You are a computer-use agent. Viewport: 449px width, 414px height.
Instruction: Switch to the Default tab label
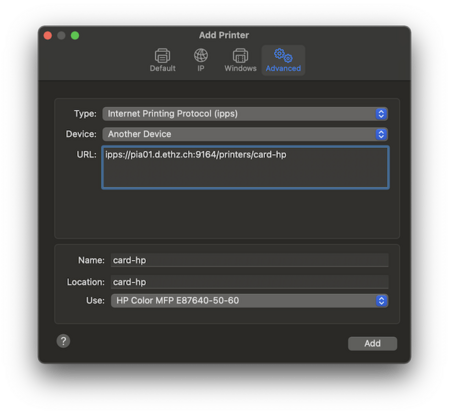click(162, 68)
